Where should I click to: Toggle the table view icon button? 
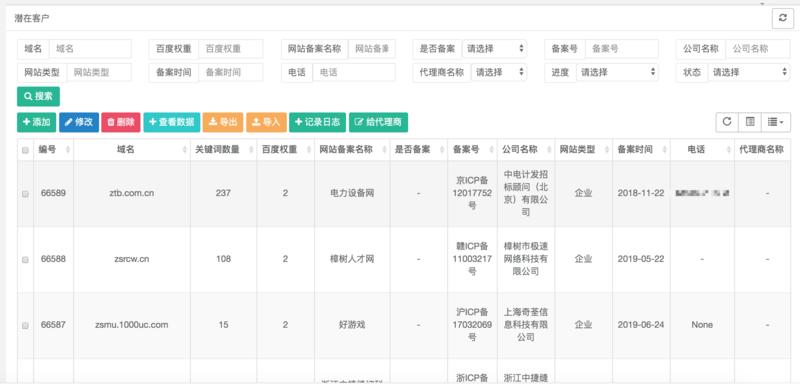[x=750, y=122]
